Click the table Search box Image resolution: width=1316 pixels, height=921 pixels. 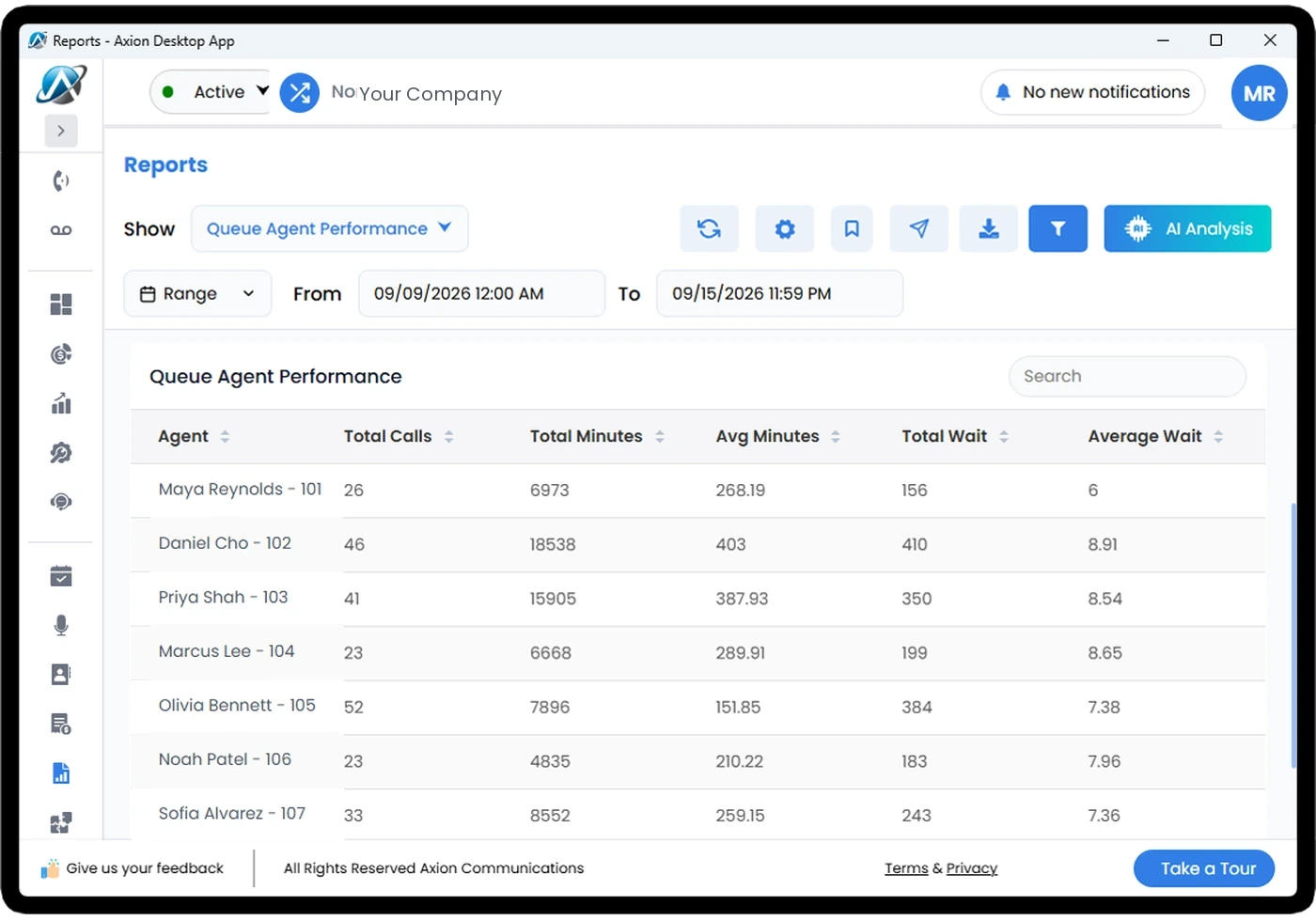(x=1128, y=376)
